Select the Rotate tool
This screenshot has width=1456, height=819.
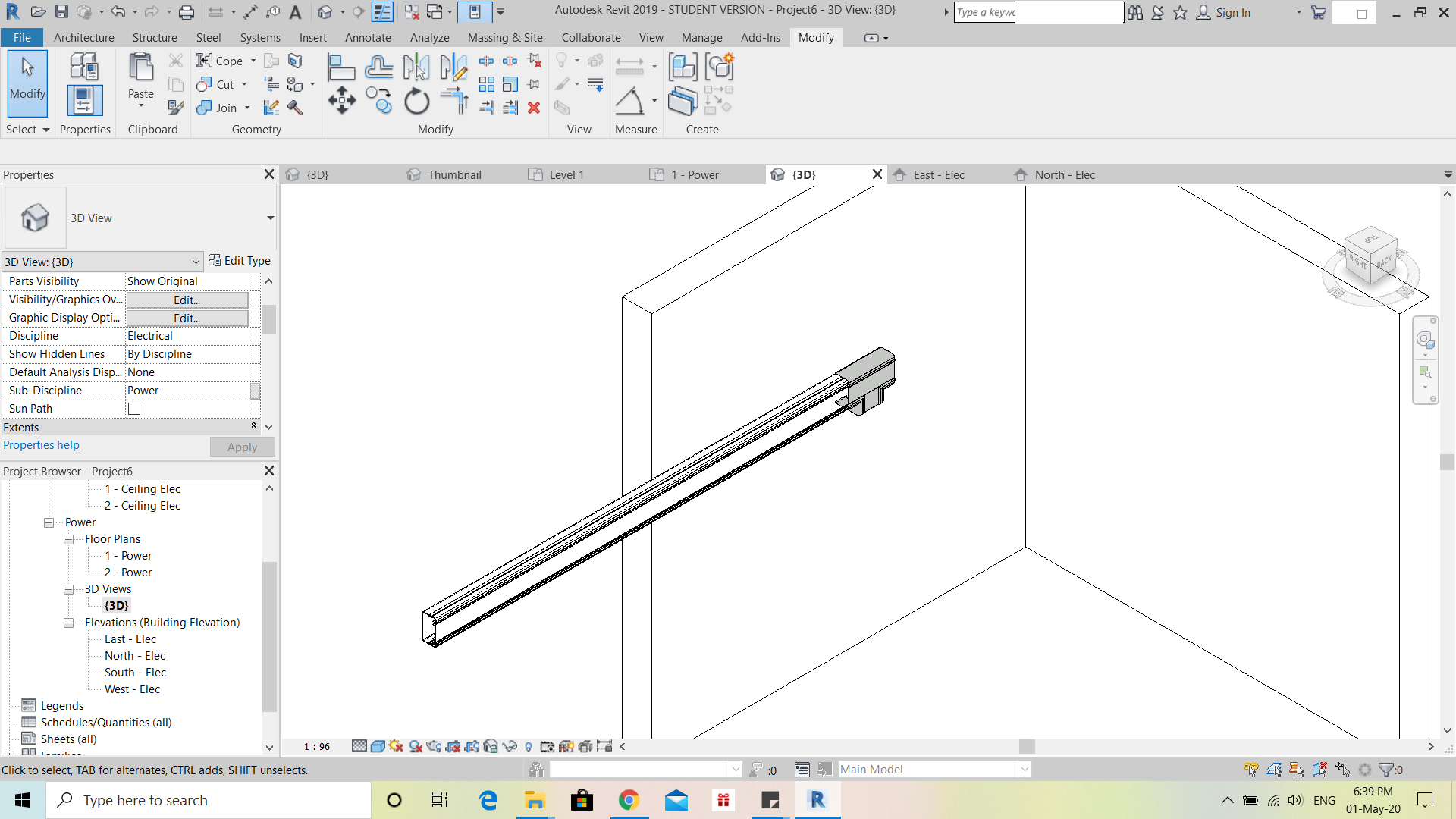click(x=416, y=100)
